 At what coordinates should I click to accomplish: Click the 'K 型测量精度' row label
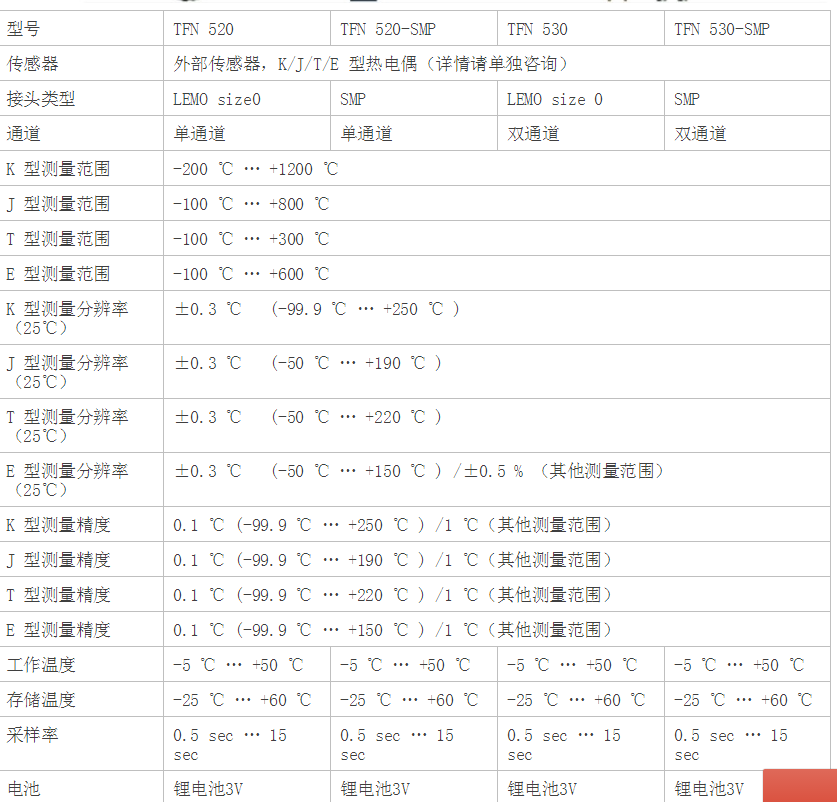point(58,525)
